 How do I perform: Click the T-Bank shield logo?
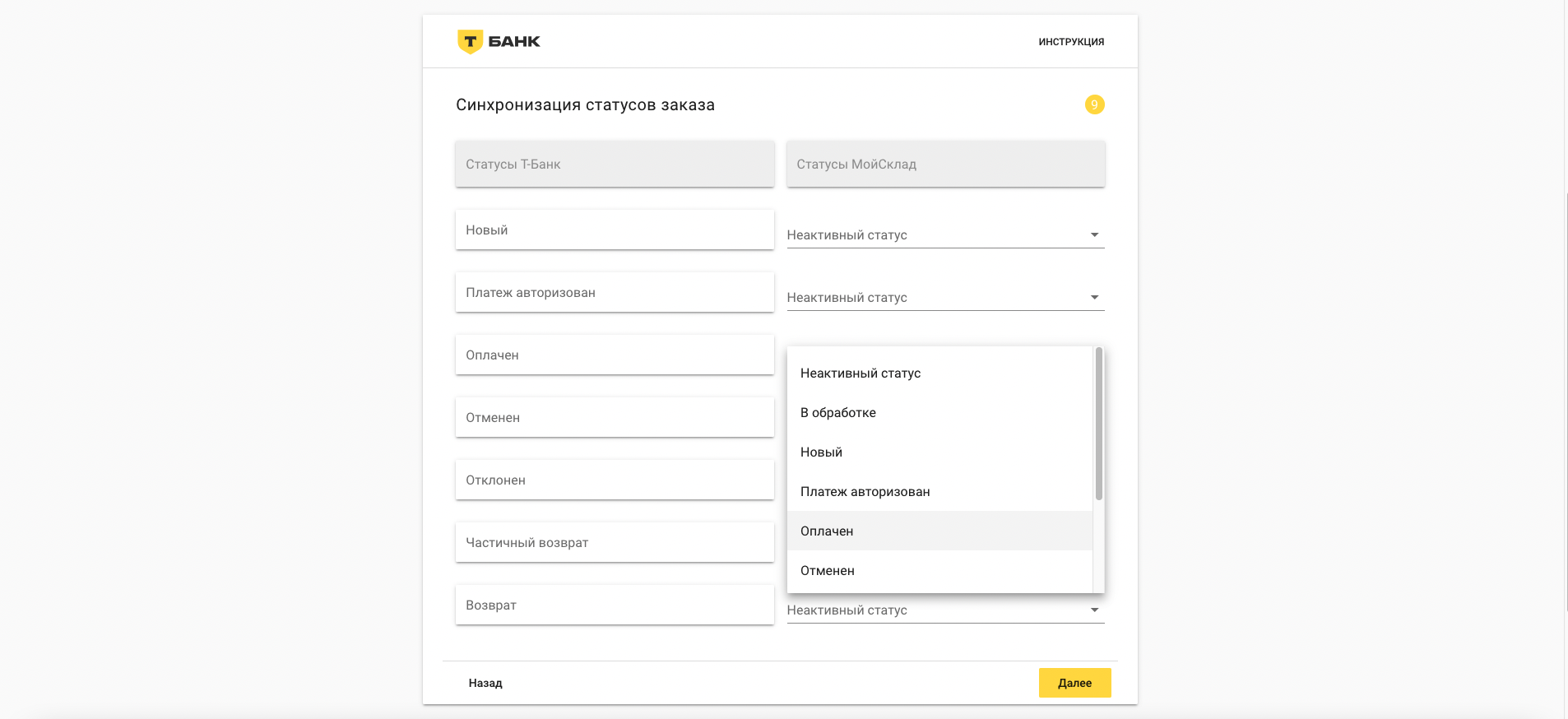[x=470, y=41]
